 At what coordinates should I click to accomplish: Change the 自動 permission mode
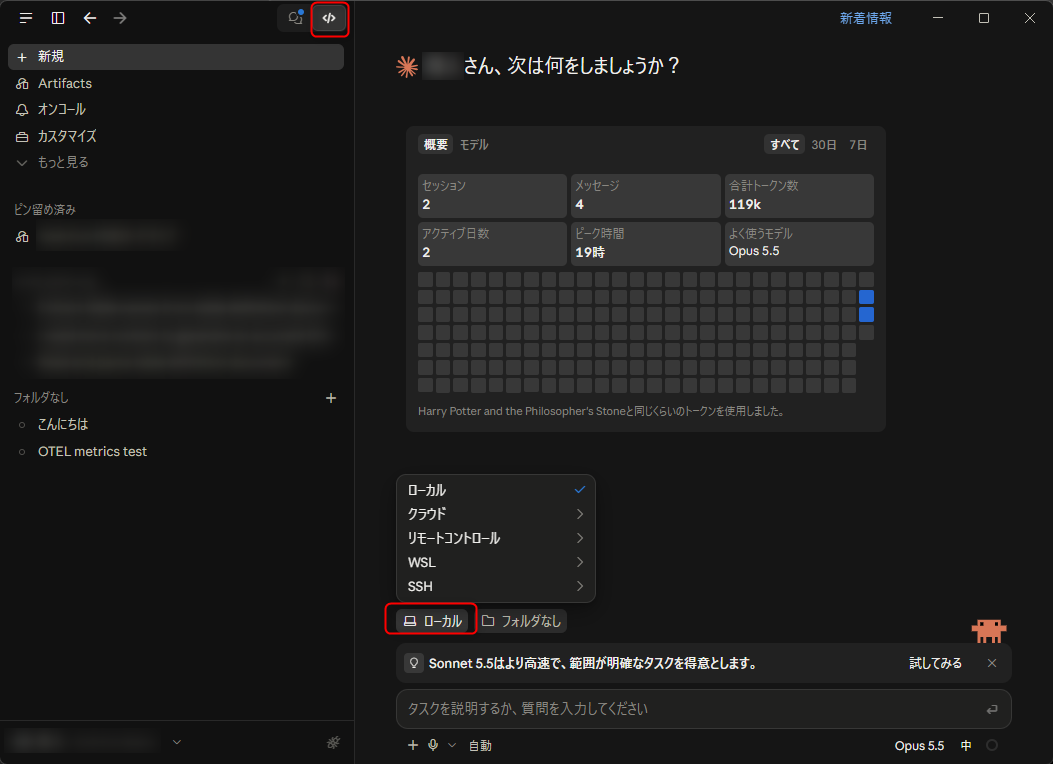coord(479,746)
